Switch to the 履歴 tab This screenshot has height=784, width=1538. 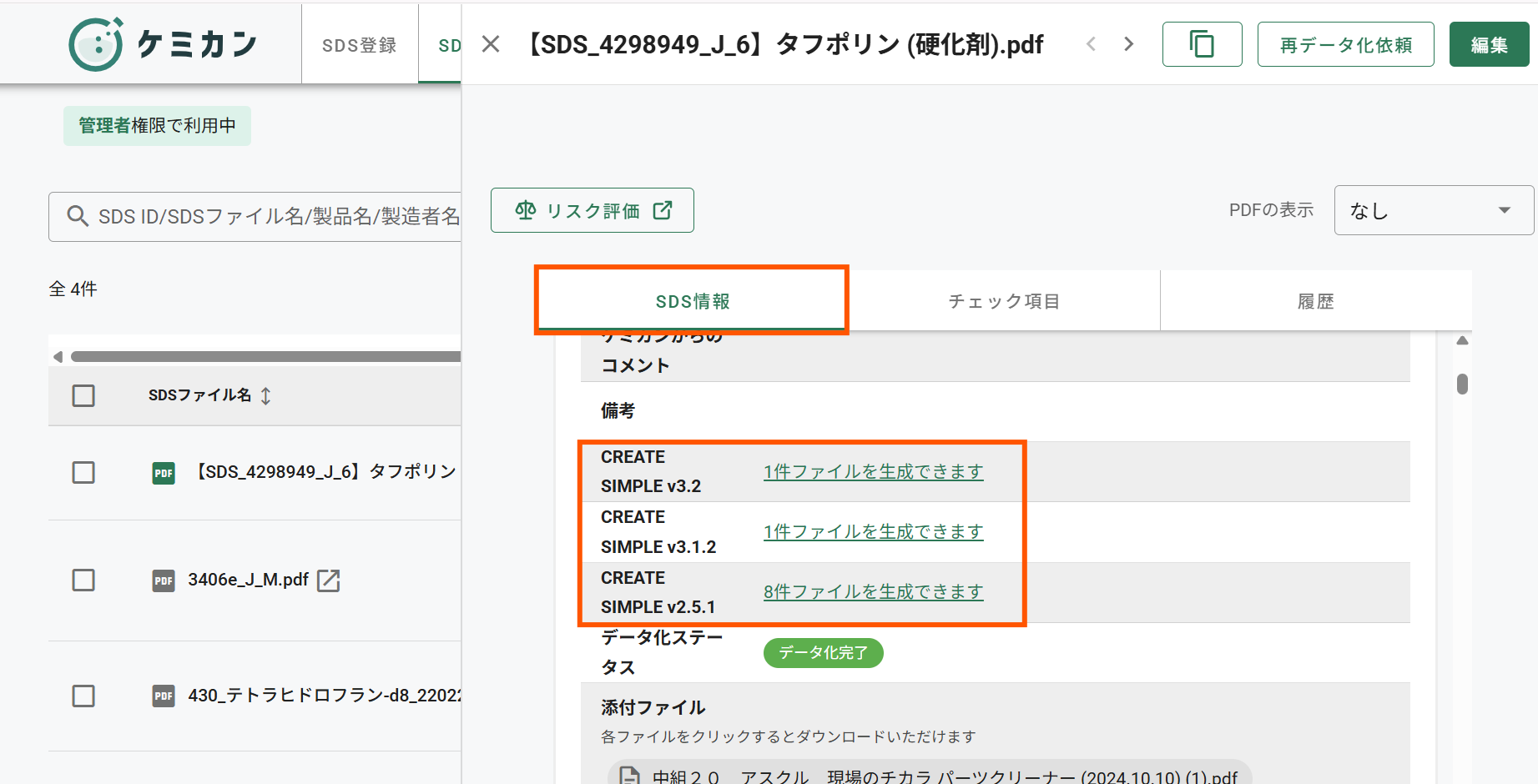pyautogui.click(x=1316, y=301)
